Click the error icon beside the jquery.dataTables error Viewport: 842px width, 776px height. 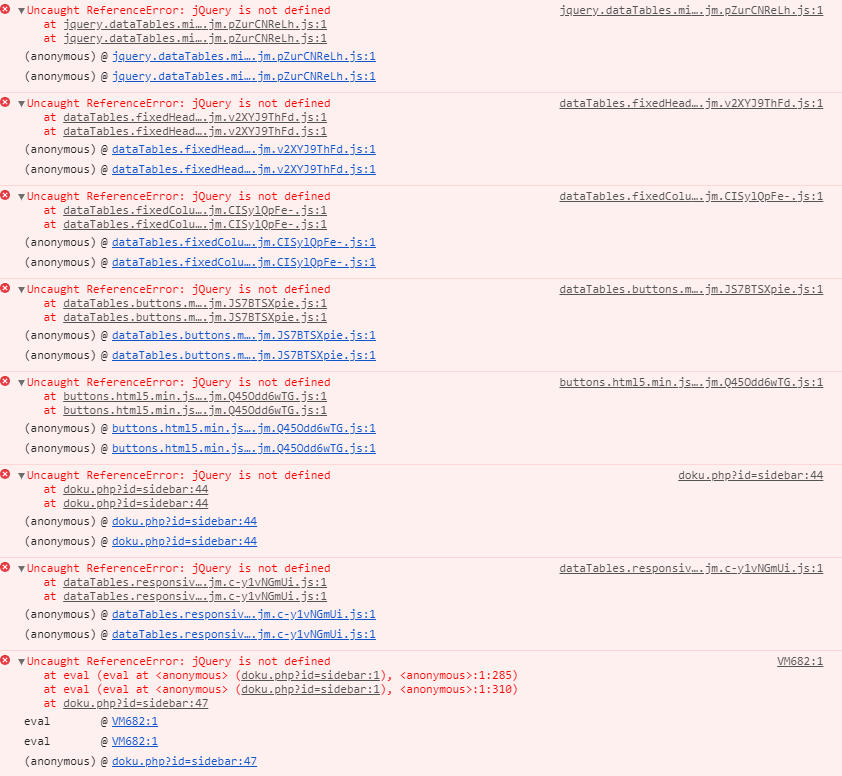coord(6,9)
